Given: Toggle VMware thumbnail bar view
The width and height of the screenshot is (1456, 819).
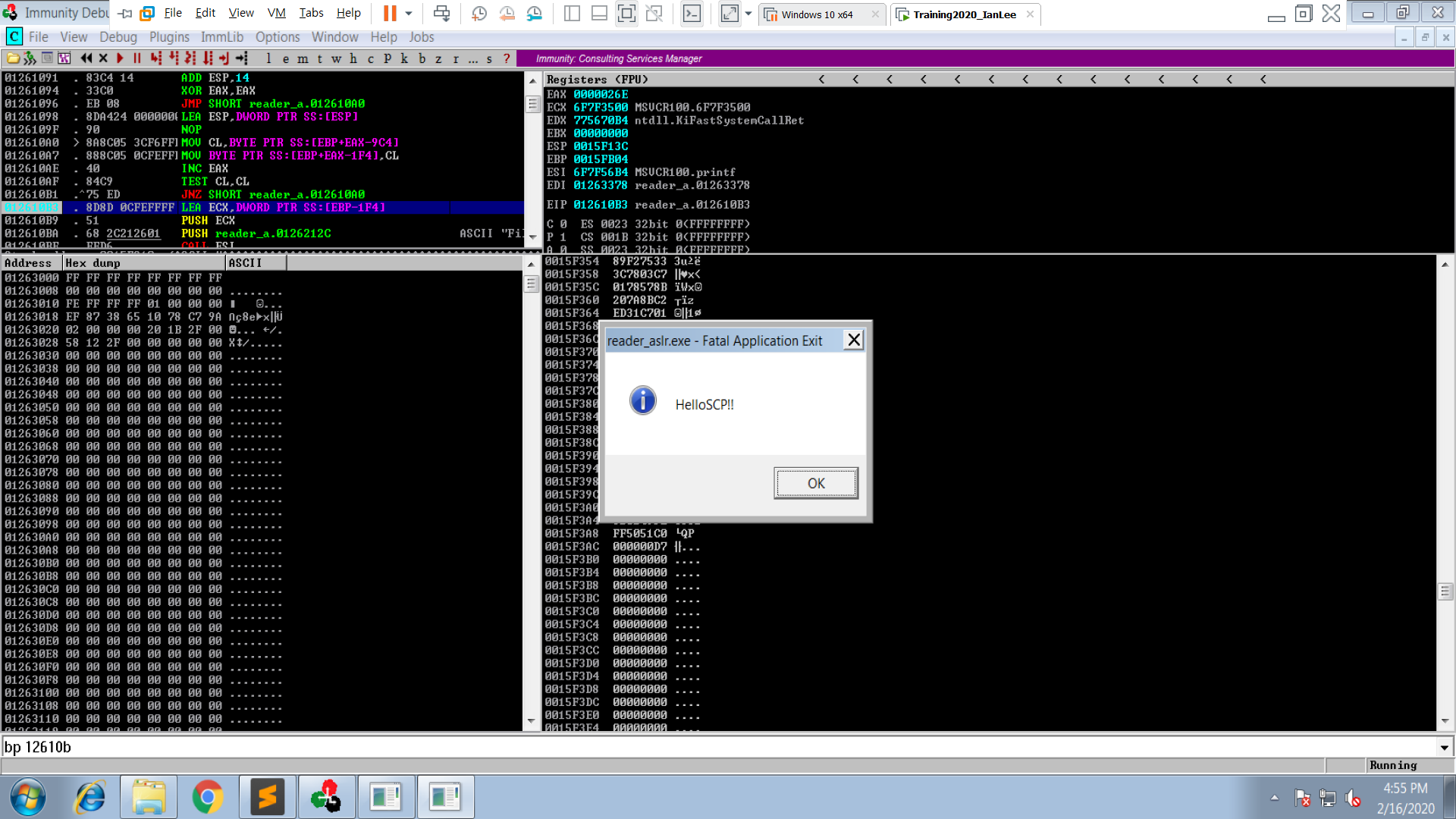Looking at the screenshot, I should (x=599, y=14).
